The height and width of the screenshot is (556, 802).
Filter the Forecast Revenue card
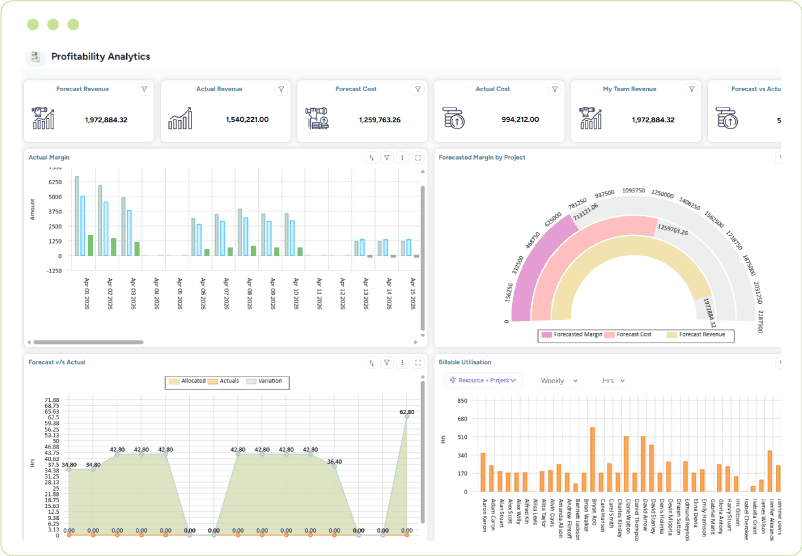click(x=144, y=89)
